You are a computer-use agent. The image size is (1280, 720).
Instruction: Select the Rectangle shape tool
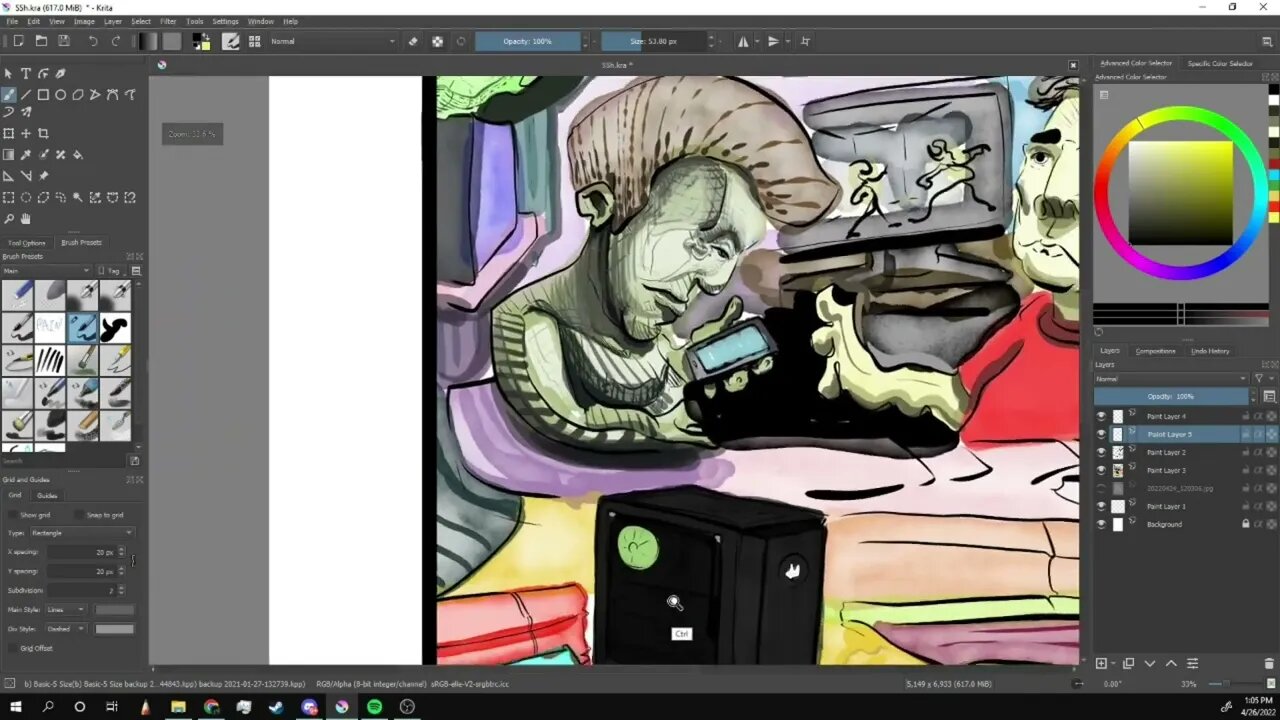point(43,95)
